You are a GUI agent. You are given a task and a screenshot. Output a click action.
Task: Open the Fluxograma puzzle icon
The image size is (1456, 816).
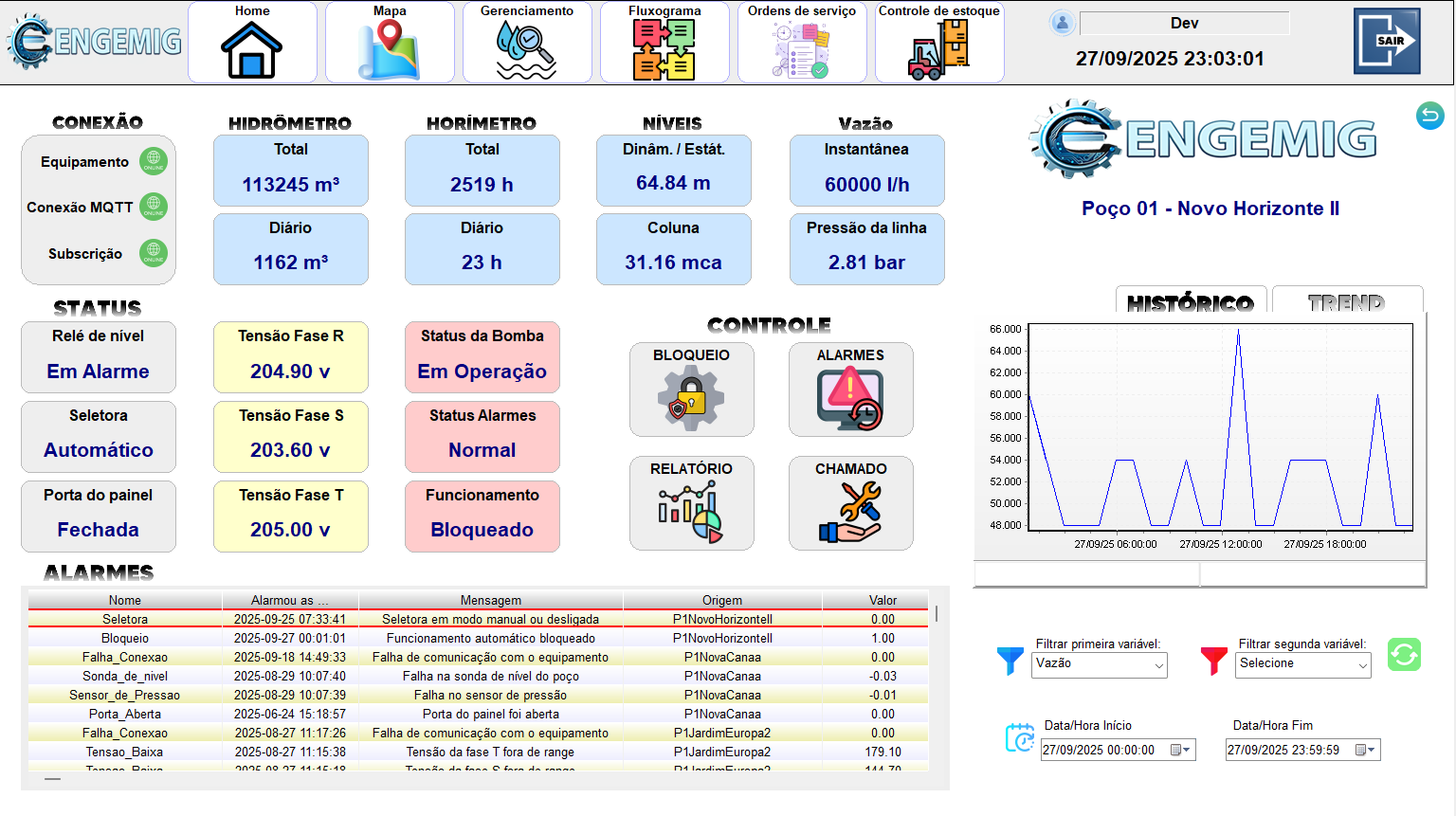(664, 49)
